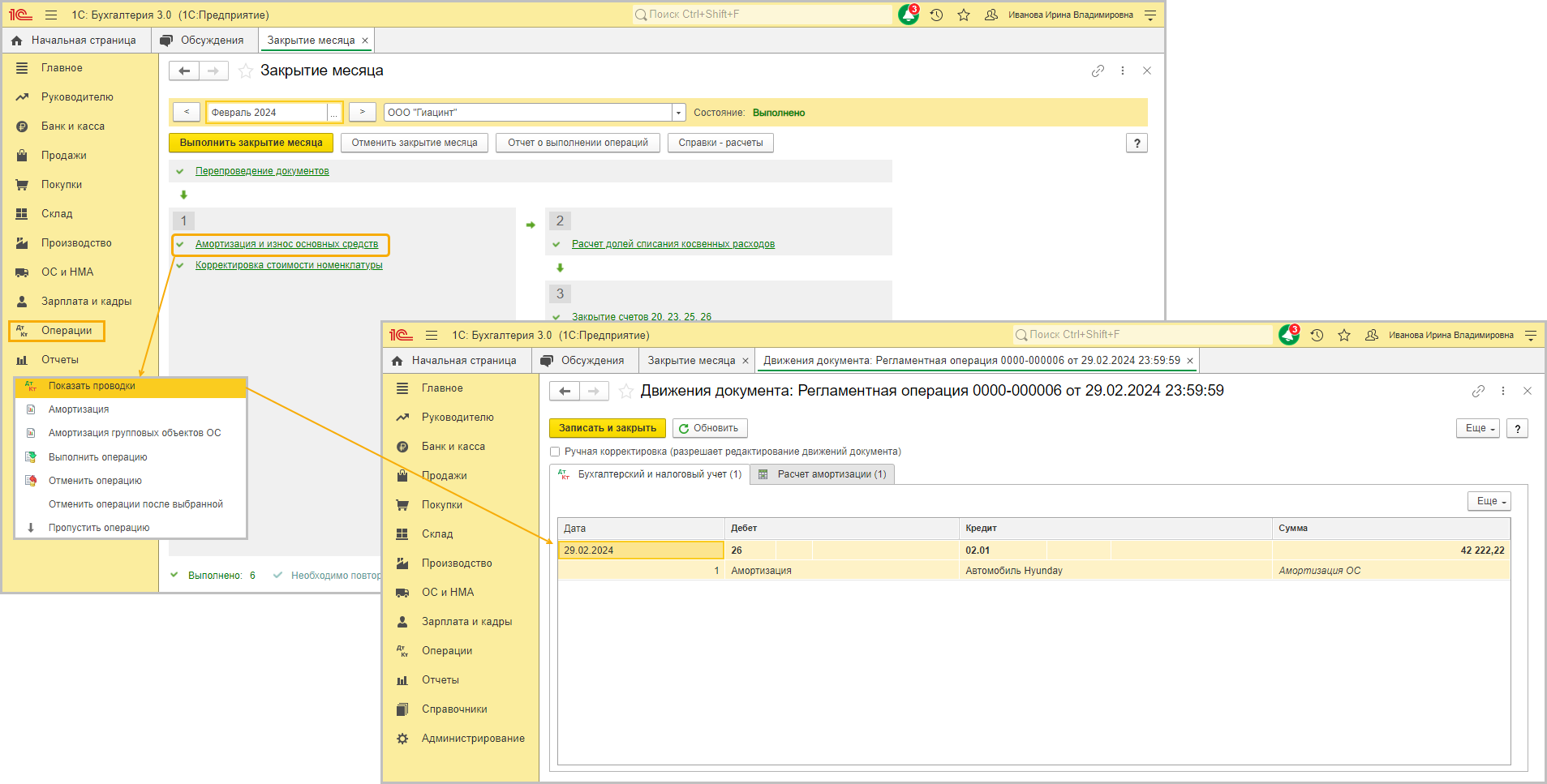Click Отменить закрытие месяца button

click(x=415, y=143)
